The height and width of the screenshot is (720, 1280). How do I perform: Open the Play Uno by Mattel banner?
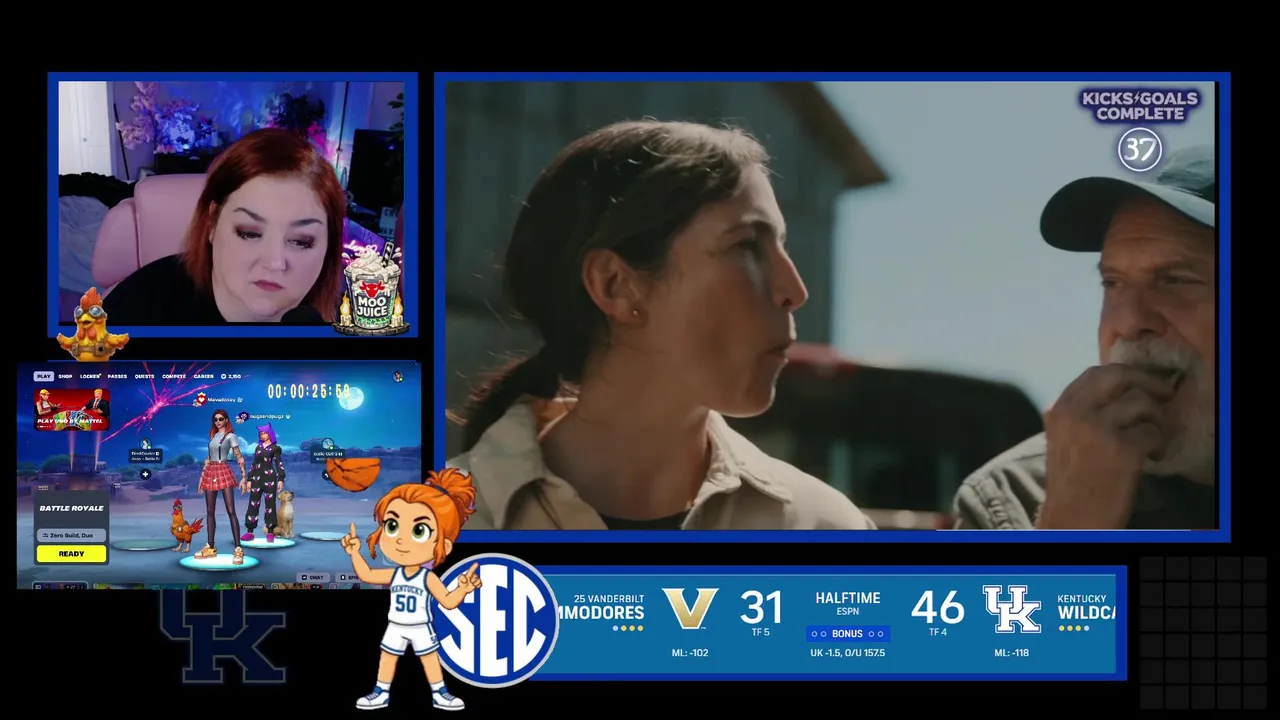72,410
